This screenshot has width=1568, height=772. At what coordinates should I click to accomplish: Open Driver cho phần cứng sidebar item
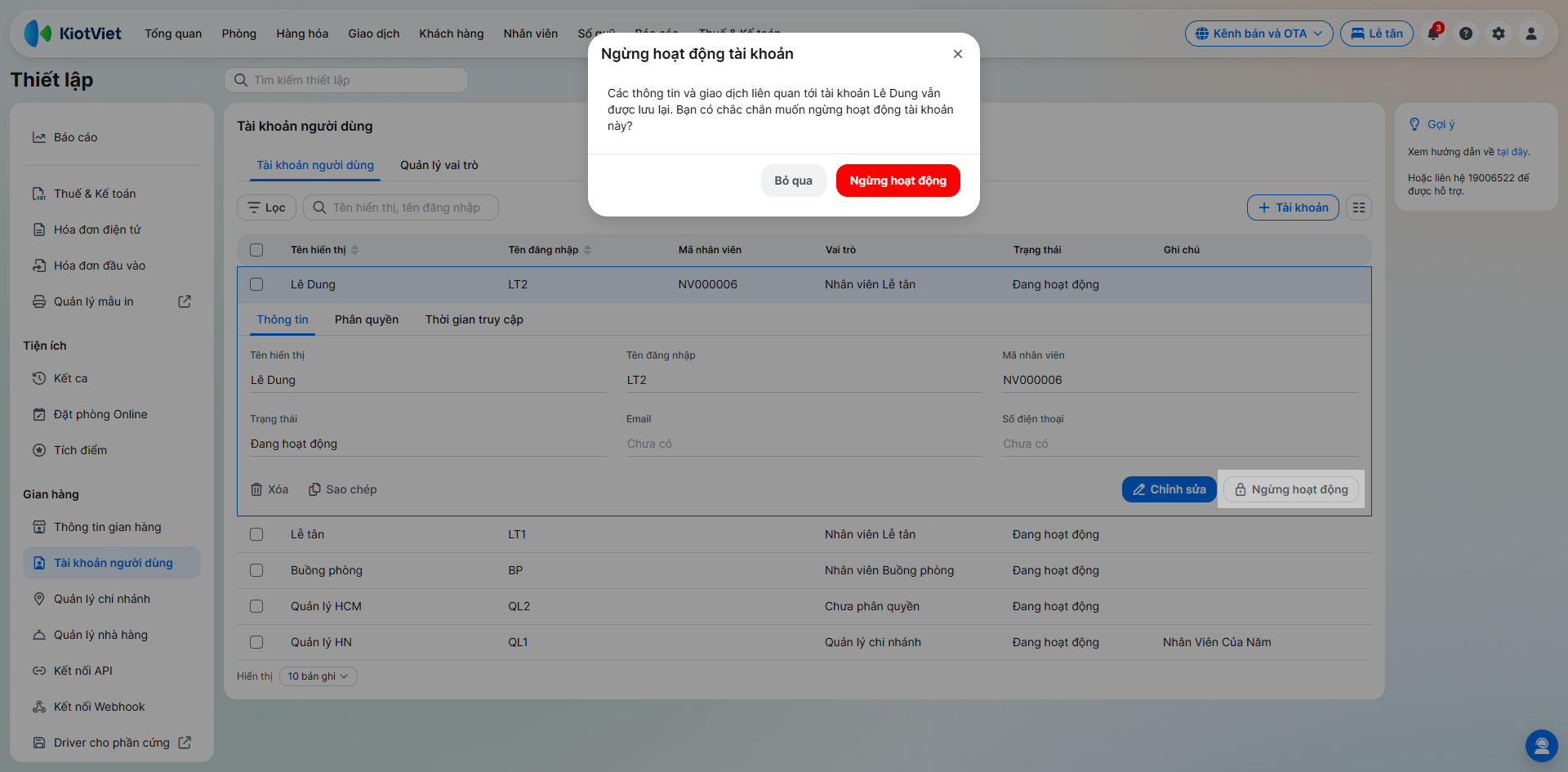point(112,743)
